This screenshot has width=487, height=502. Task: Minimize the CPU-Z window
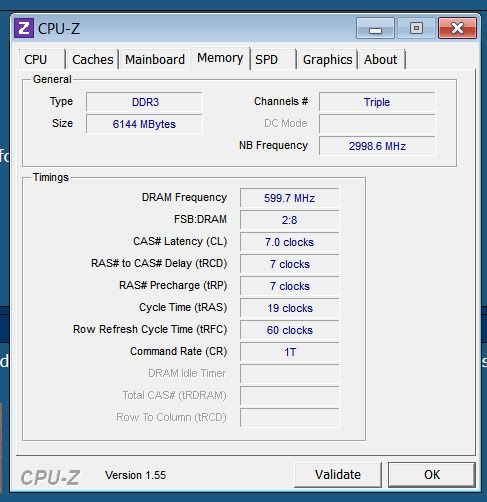375,28
